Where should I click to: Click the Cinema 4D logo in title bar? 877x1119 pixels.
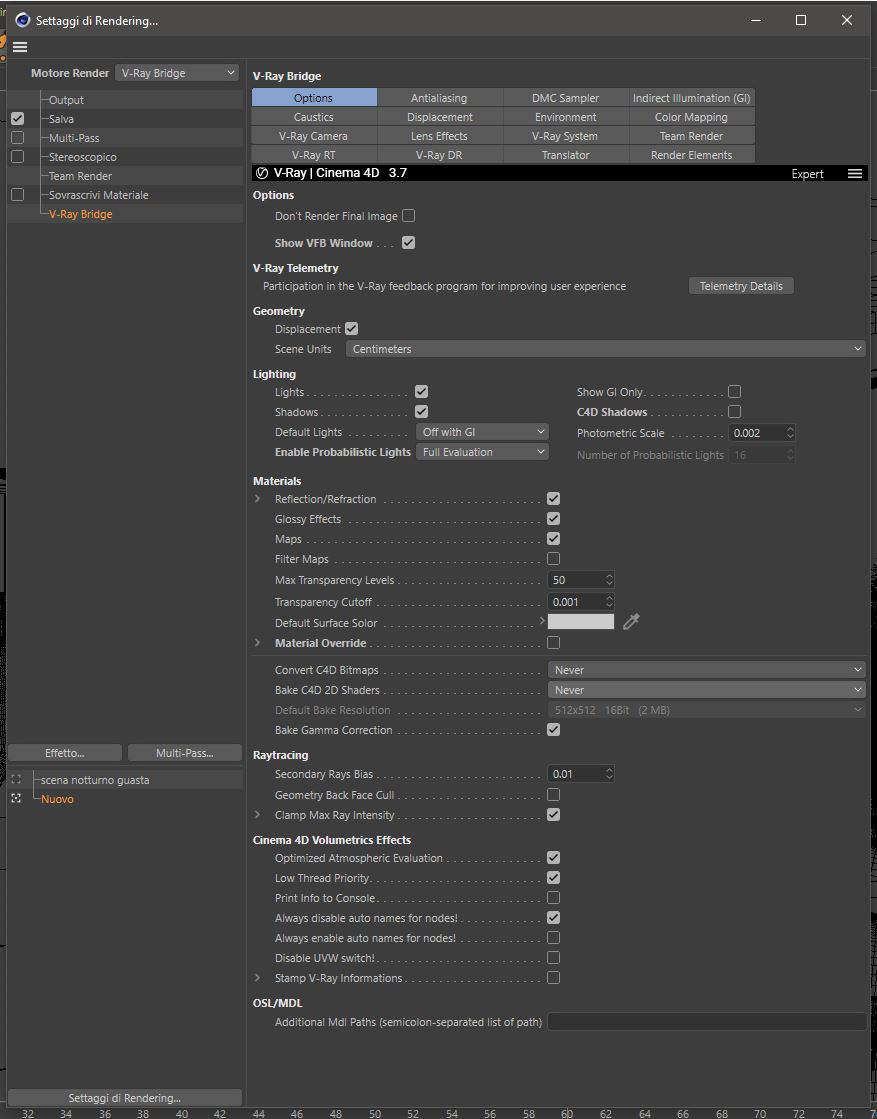22,21
